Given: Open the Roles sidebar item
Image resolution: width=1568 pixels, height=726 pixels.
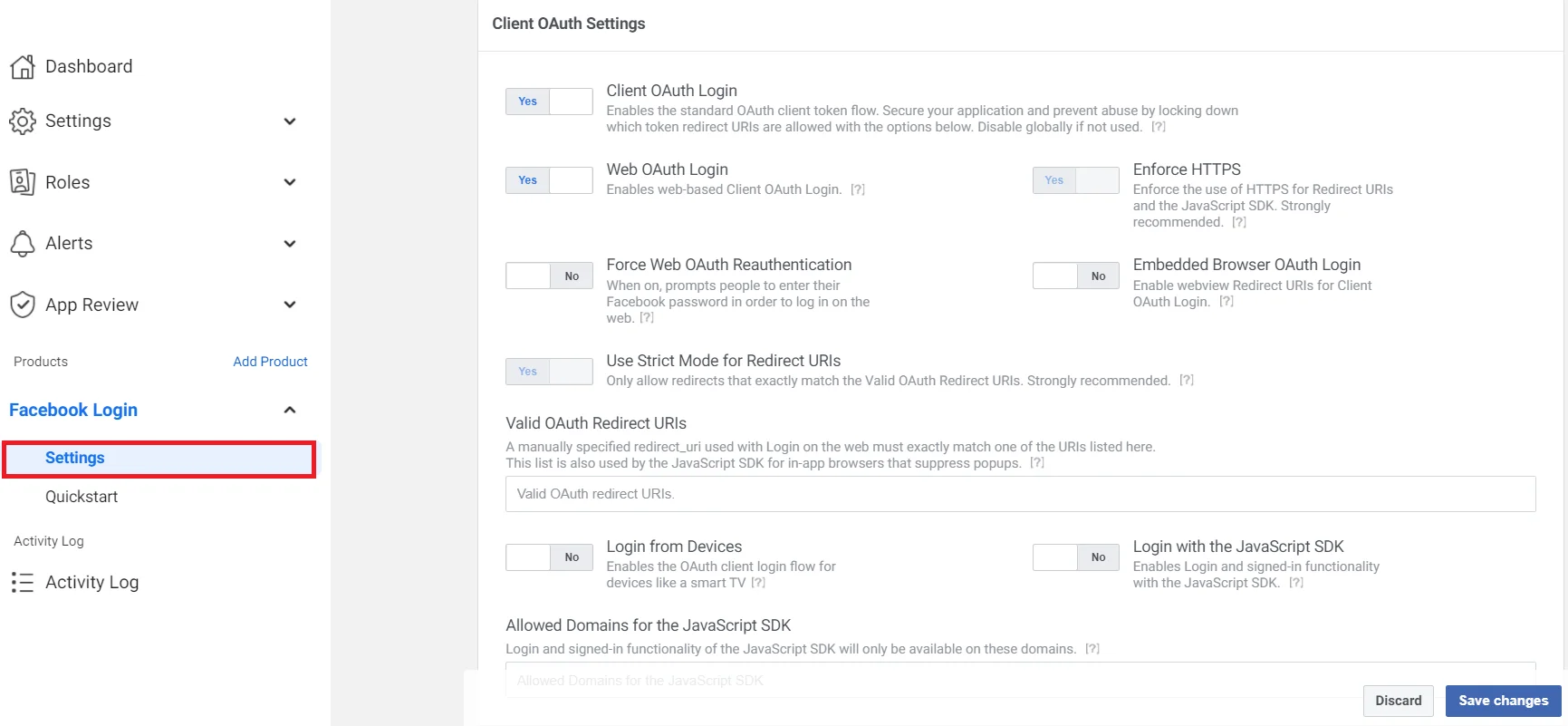Looking at the screenshot, I should [68, 182].
